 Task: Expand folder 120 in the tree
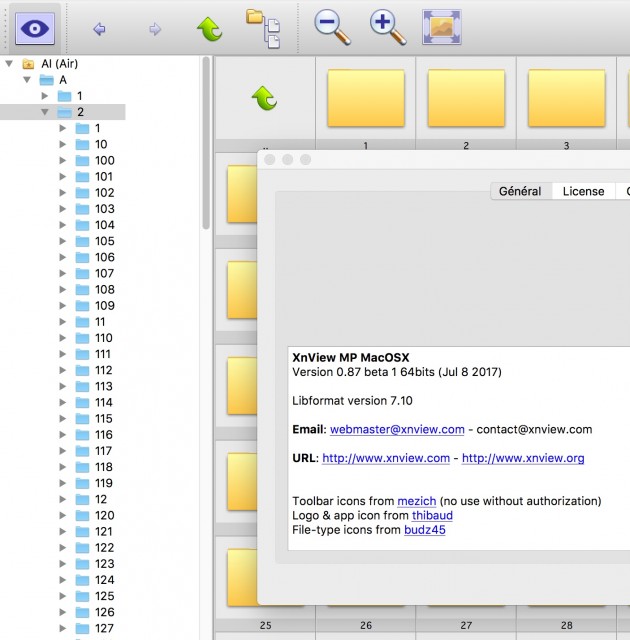coord(62,515)
